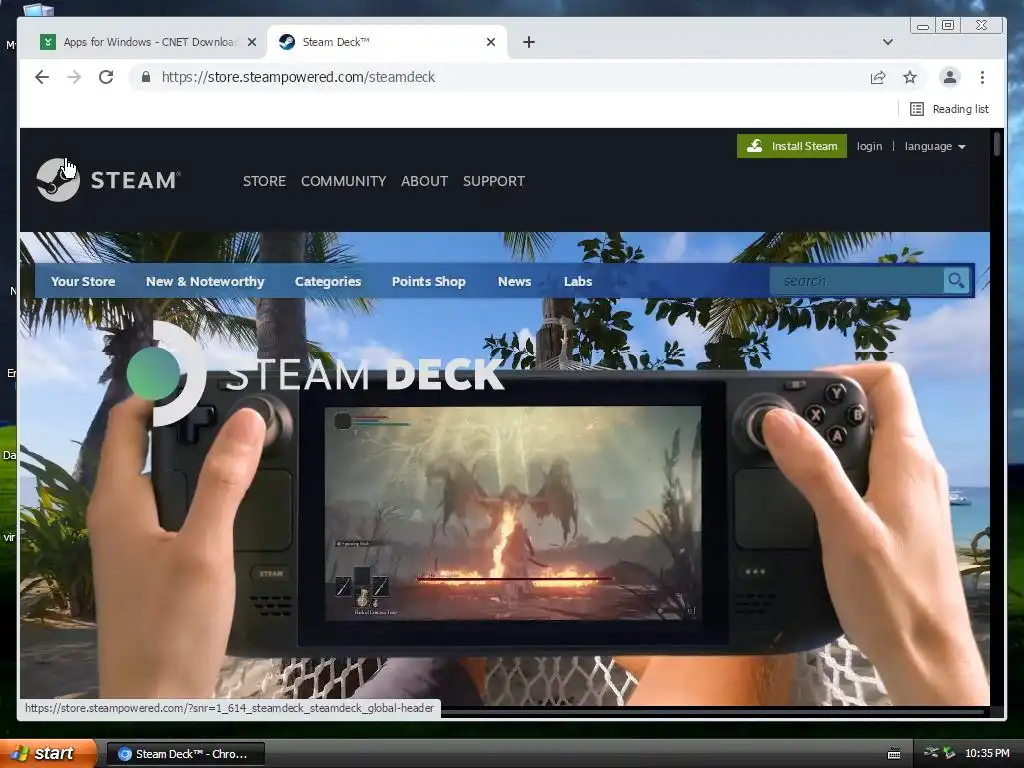The height and width of the screenshot is (768, 1024).
Task: Reload the page with the refresh icon
Action: click(x=106, y=77)
